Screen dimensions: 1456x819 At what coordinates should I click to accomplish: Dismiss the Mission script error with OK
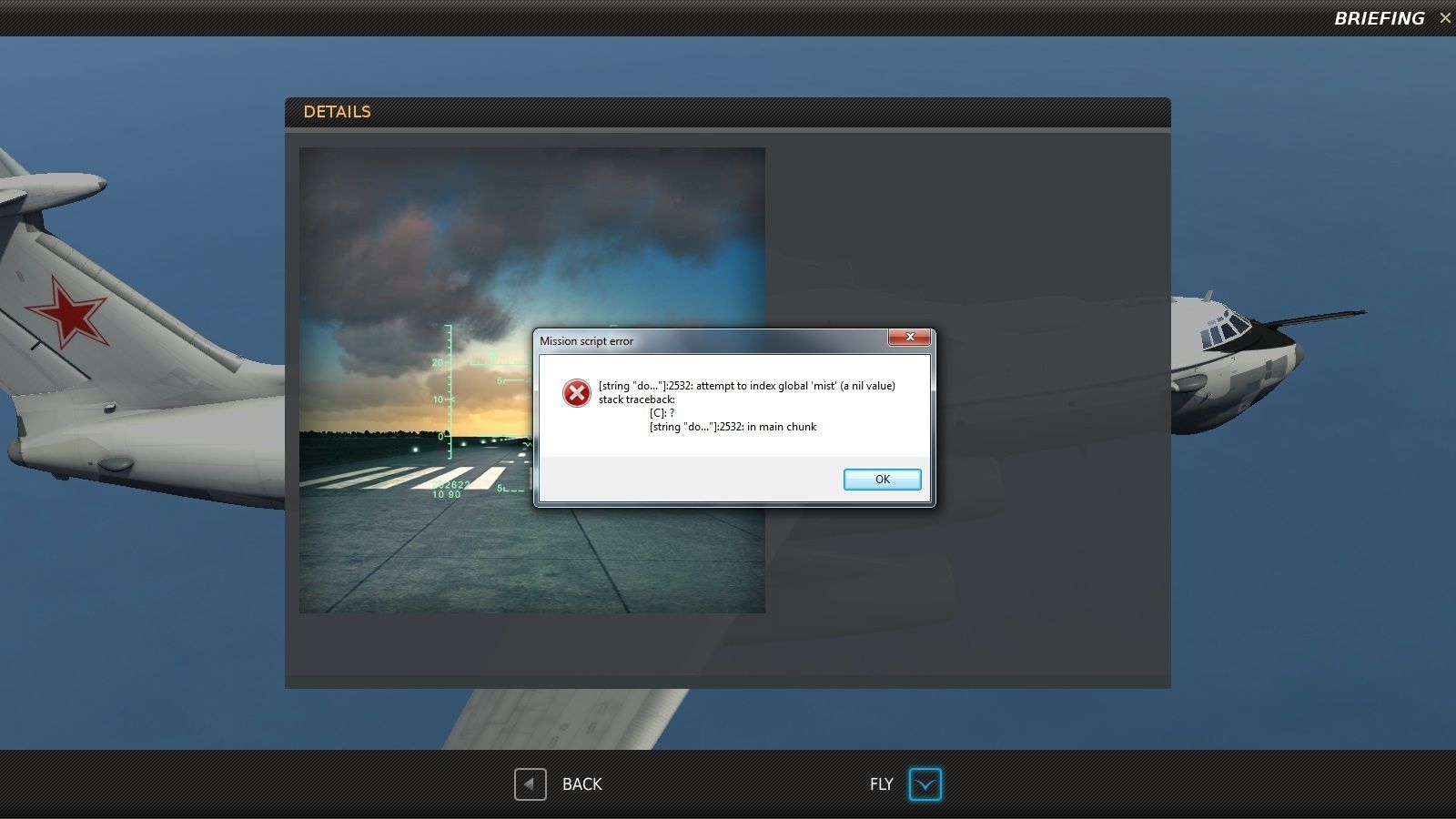click(x=881, y=480)
